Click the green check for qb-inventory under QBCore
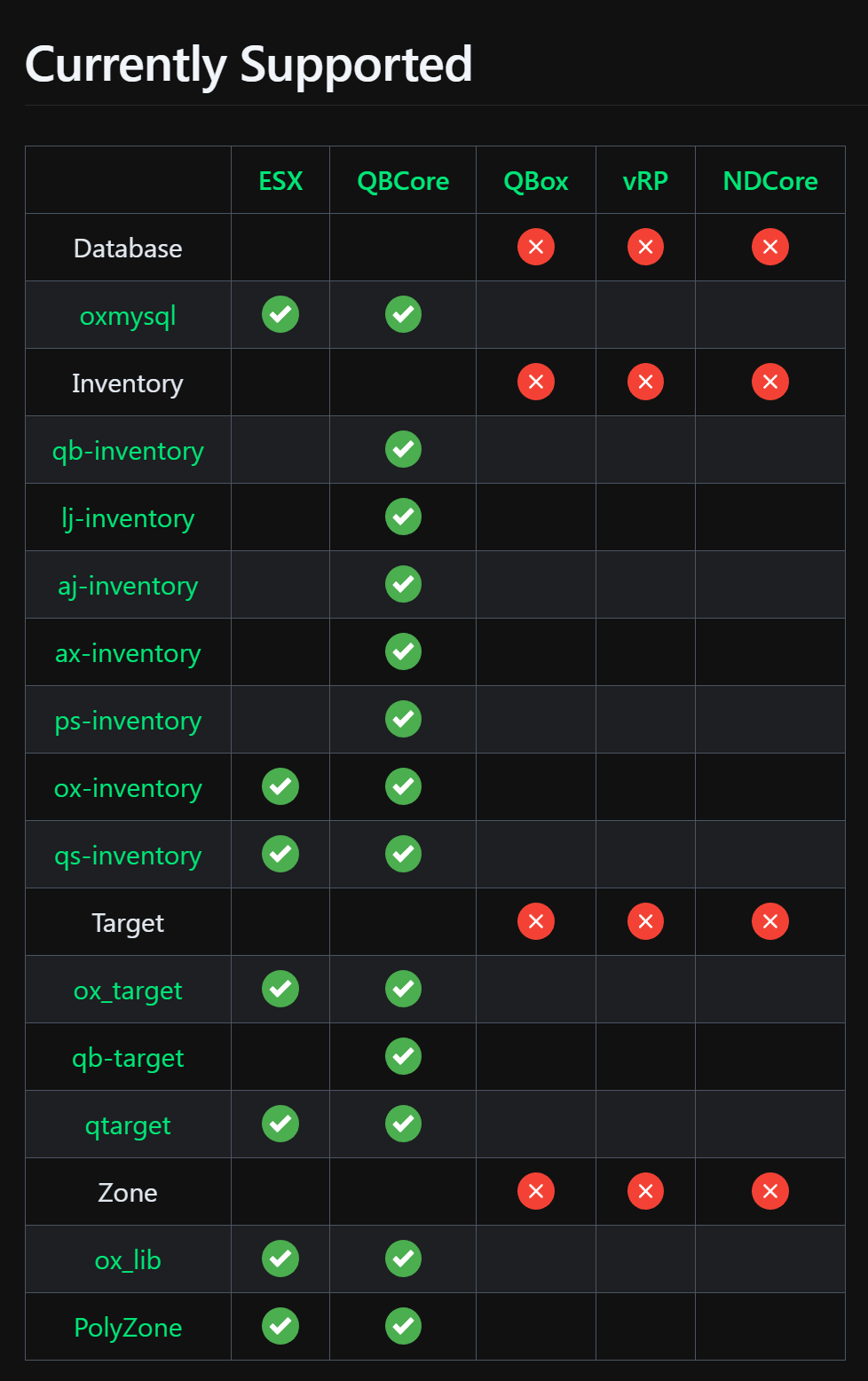Screen dimensions: 868x1381 click(403, 449)
